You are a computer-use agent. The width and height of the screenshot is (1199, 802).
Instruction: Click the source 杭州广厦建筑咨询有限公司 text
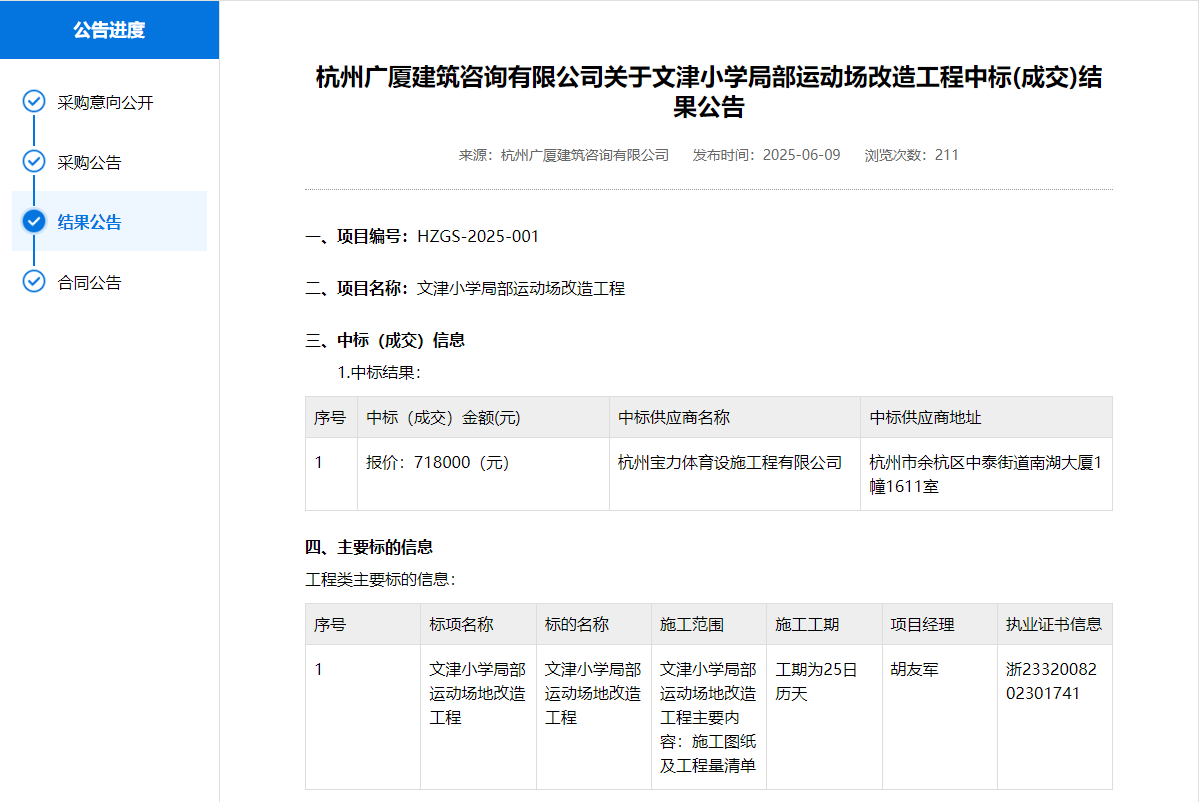584,155
